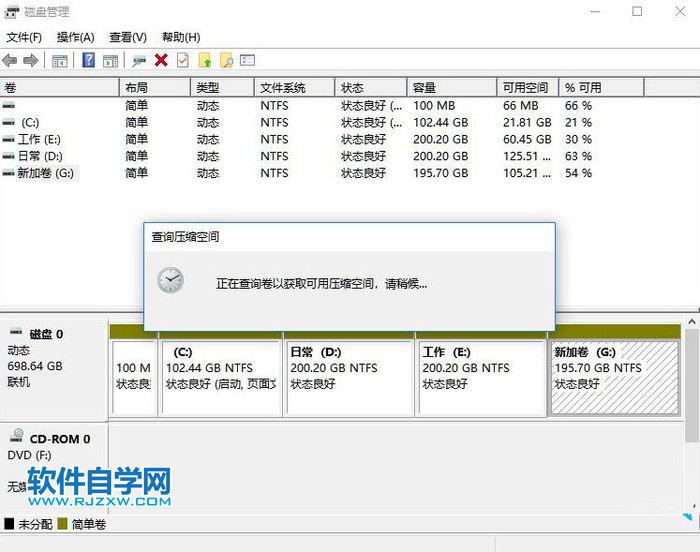Select the 100 M partition block in Disk 0
This screenshot has width=700, height=552.
pos(133,378)
